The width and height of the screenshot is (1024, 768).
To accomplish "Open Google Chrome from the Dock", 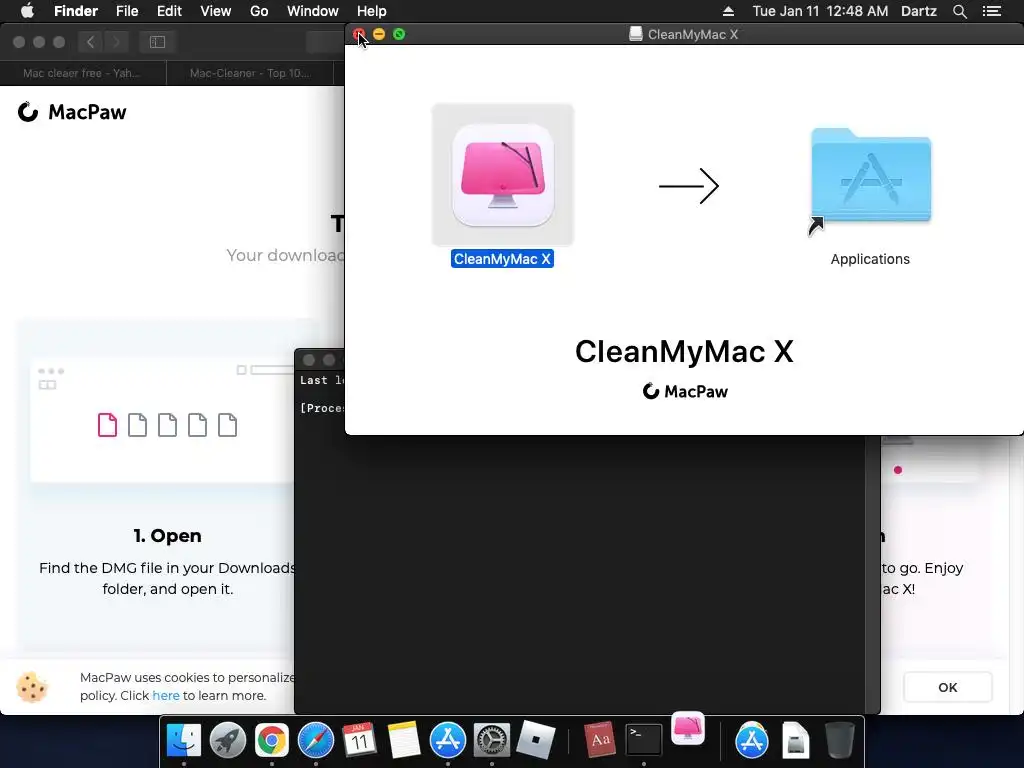I will tap(272, 741).
